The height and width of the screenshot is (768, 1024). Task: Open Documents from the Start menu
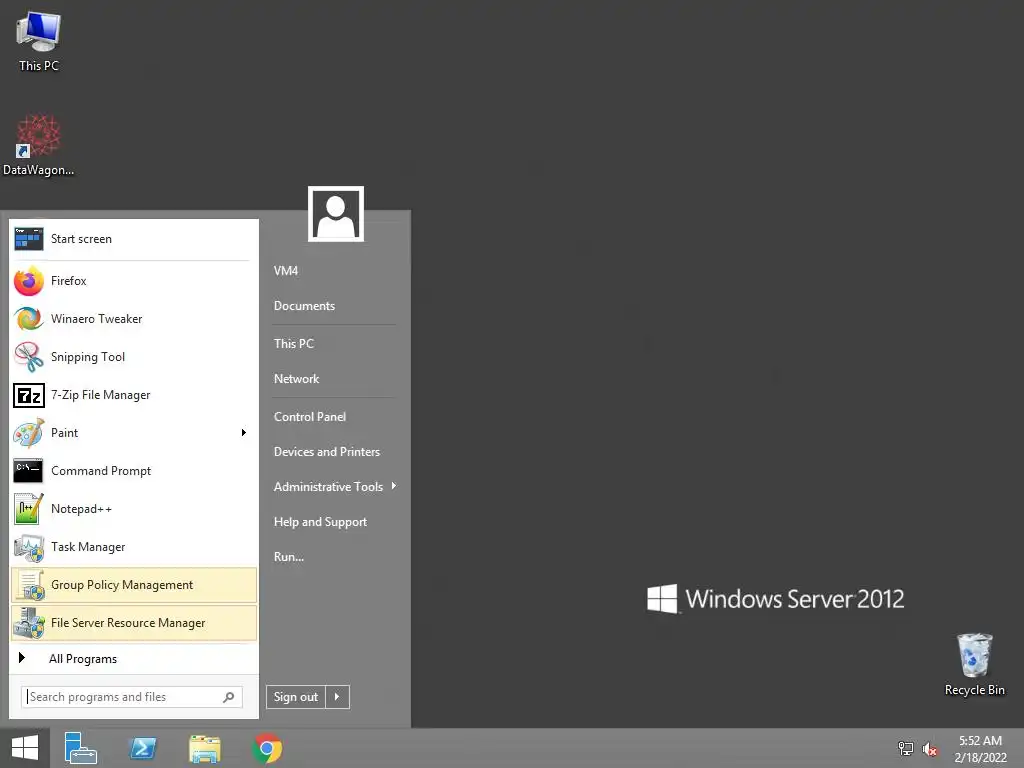(304, 306)
